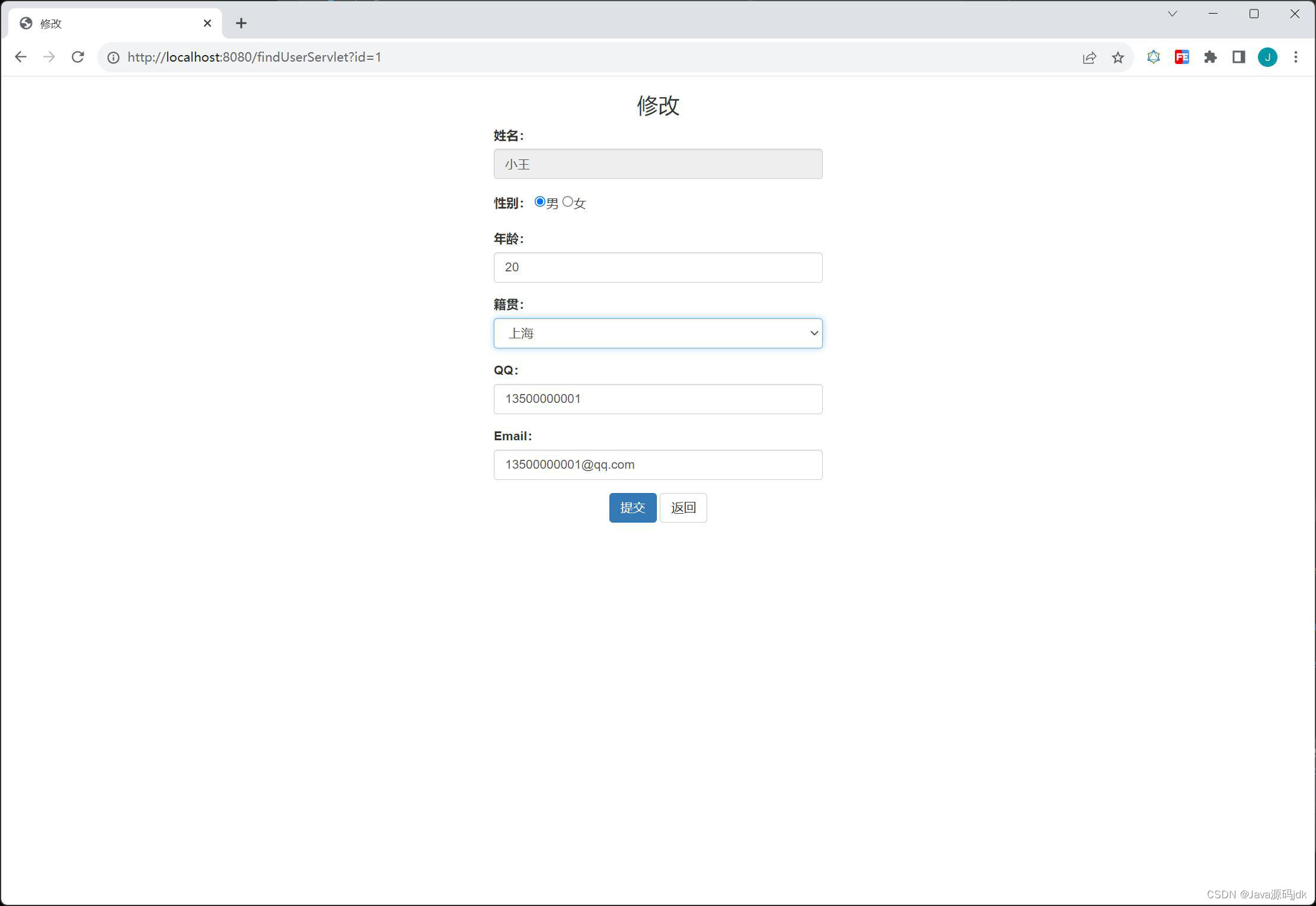The height and width of the screenshot is (906, 1316).
Task: Select the 男 radio button
Action: click(x=539, y=201)
